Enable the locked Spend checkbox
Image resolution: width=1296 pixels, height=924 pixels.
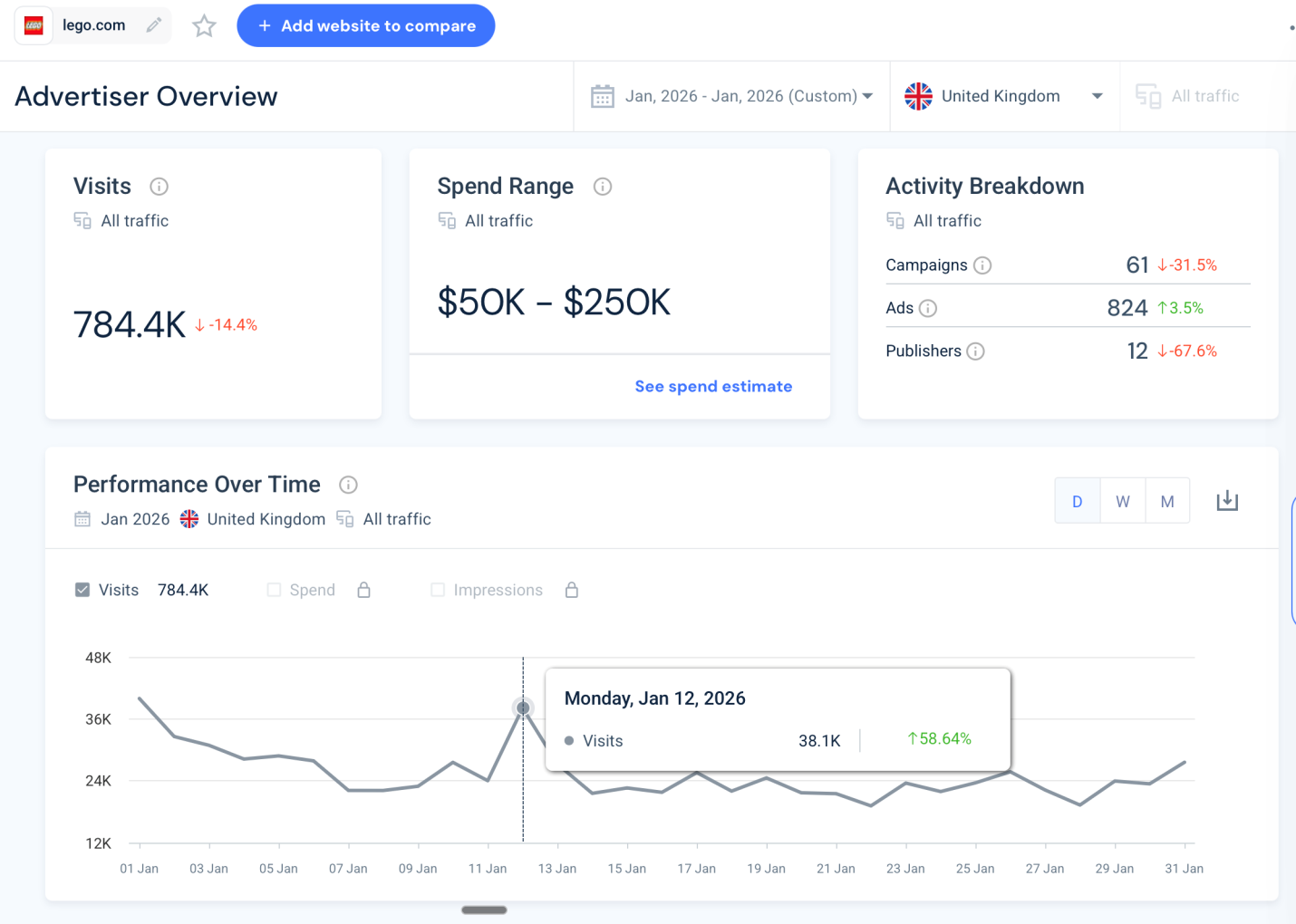[x=274, y=590]
